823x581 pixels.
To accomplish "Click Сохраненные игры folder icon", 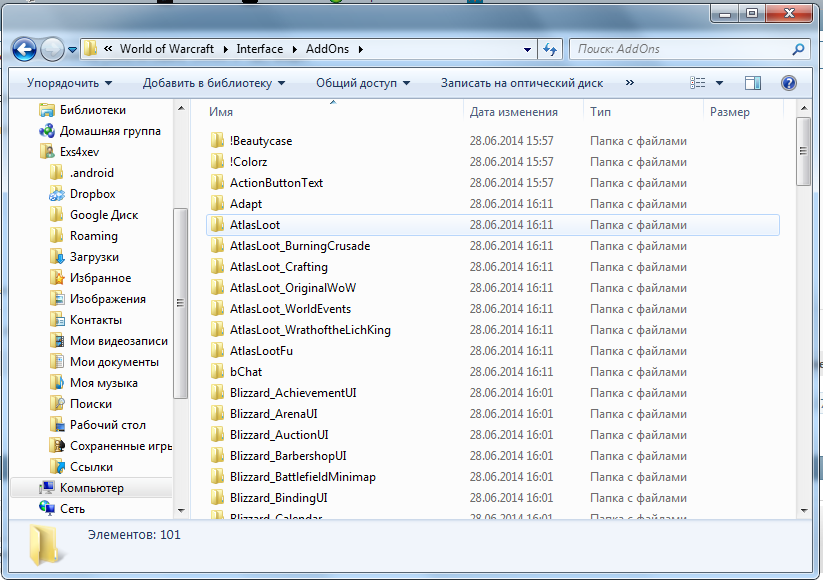I will click(x=57, y=446).
